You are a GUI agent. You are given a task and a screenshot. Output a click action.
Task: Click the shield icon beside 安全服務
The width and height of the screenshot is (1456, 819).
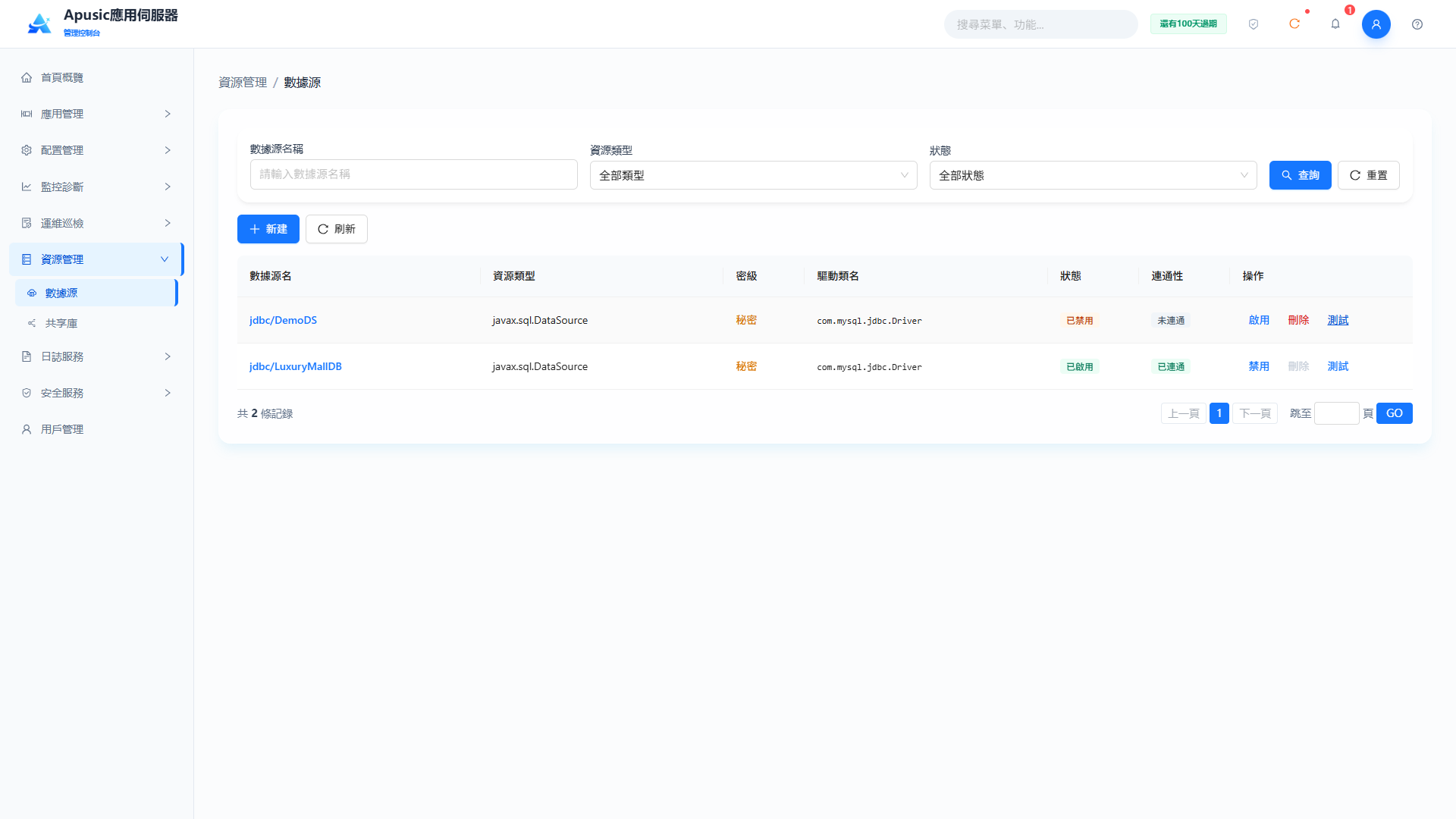[x=27, y=393]
